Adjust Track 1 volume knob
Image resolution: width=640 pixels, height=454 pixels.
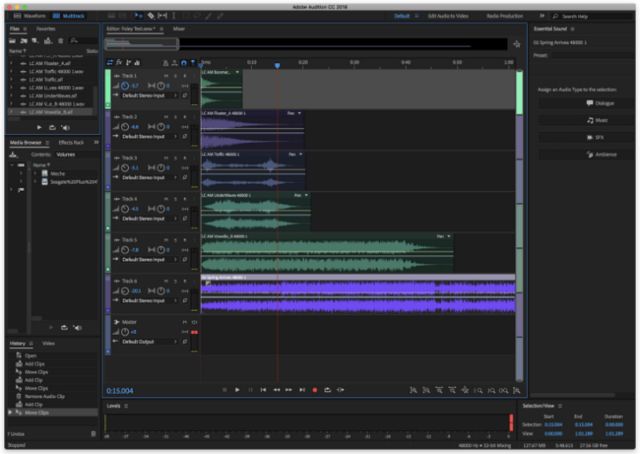point(125,86)
